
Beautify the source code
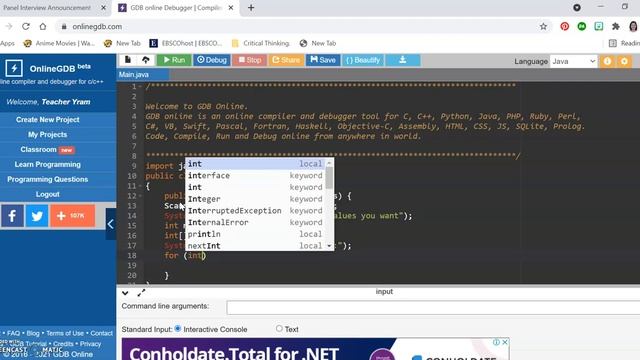(363, 60)
